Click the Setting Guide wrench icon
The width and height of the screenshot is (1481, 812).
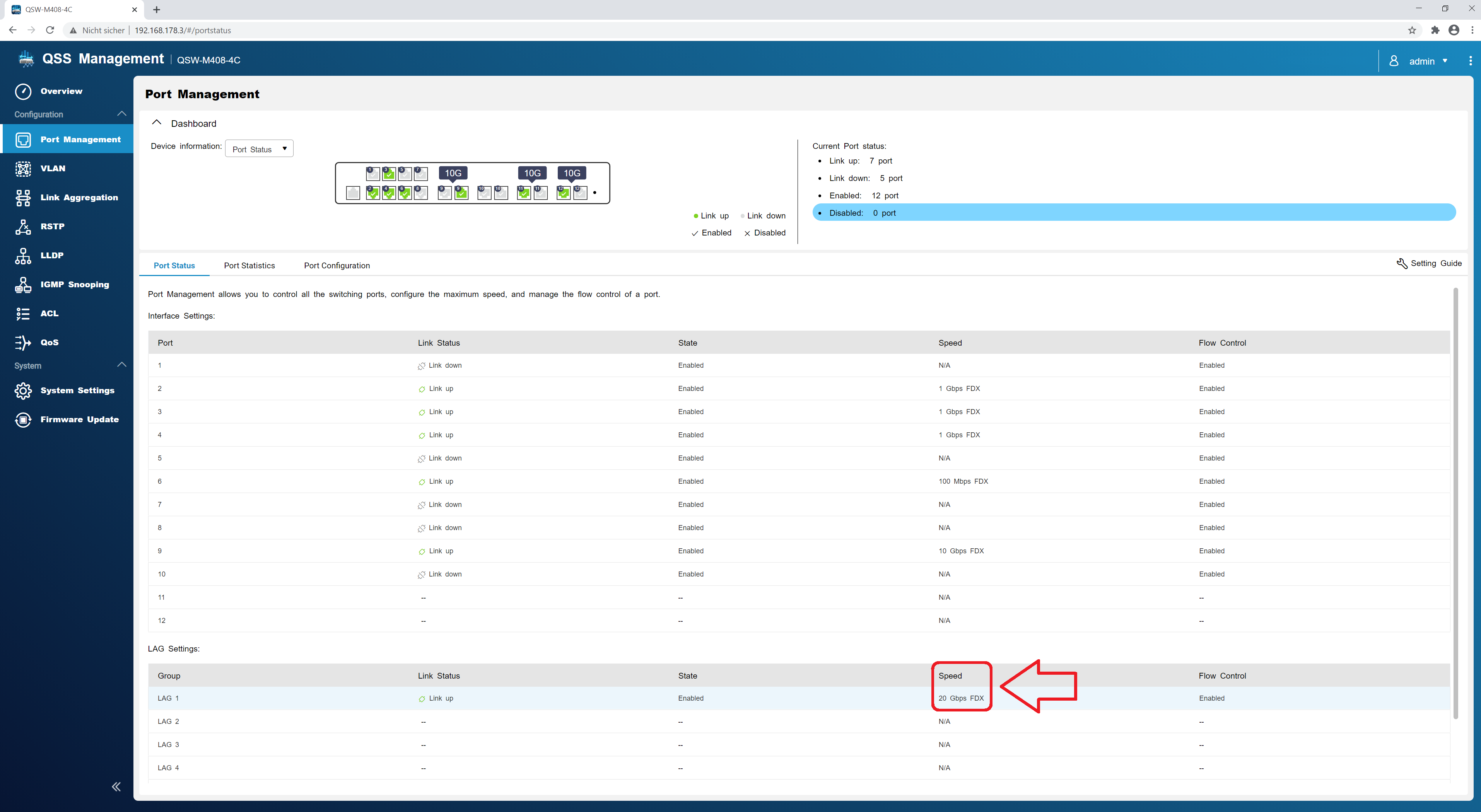[x=1402, y=263]
